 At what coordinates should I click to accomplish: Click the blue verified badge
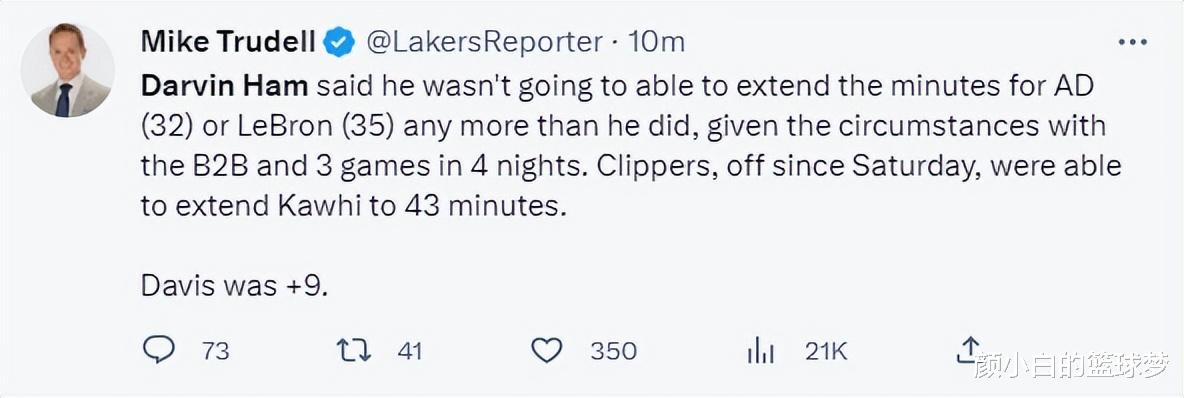[x=340, y=42]
